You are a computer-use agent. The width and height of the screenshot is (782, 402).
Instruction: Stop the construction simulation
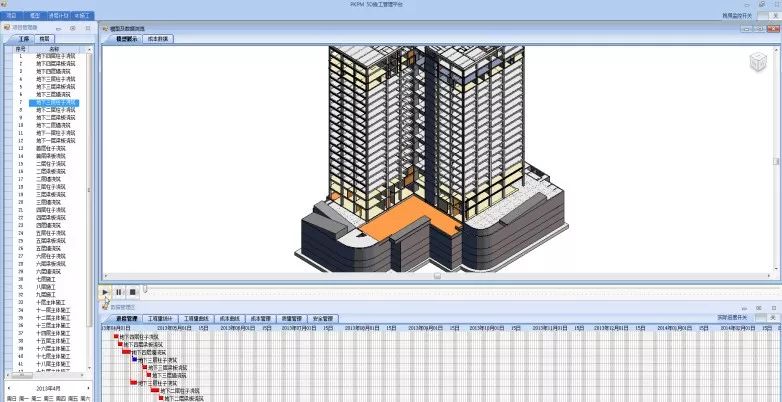(133, 292)
